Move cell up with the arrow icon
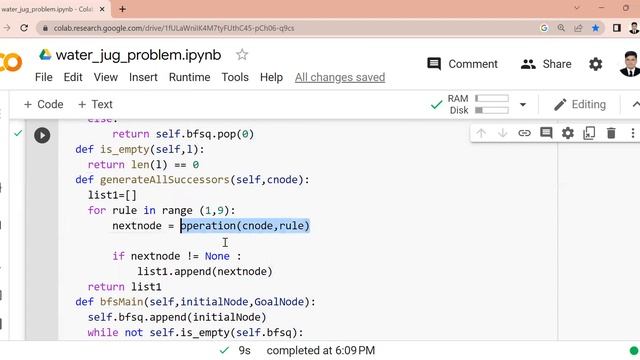 point(481,133)
